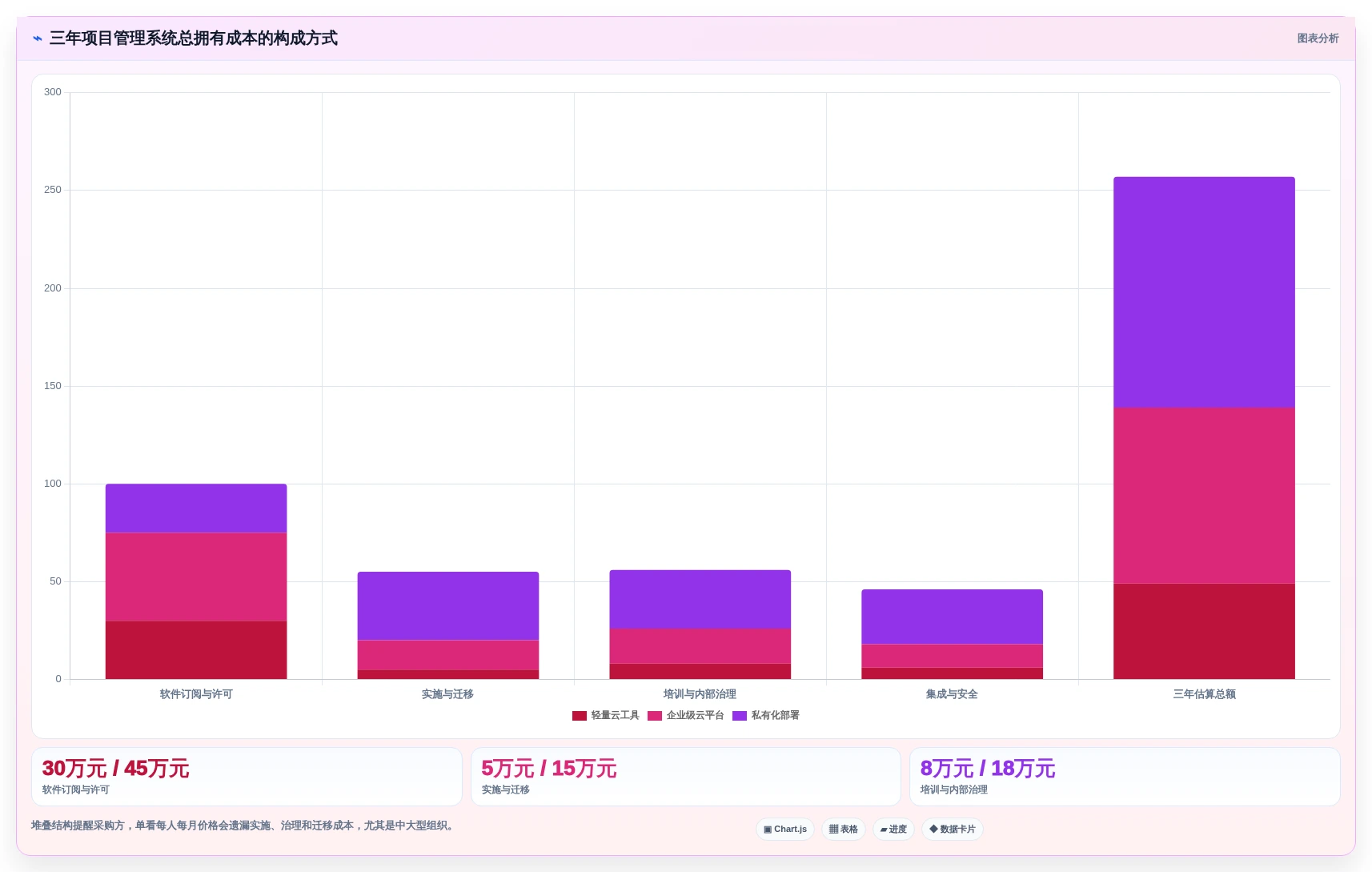Viewport: 1372px width, 872px height.
Task: Click the pink segment of 实施与迁移 bar
Action: (448, 655)
